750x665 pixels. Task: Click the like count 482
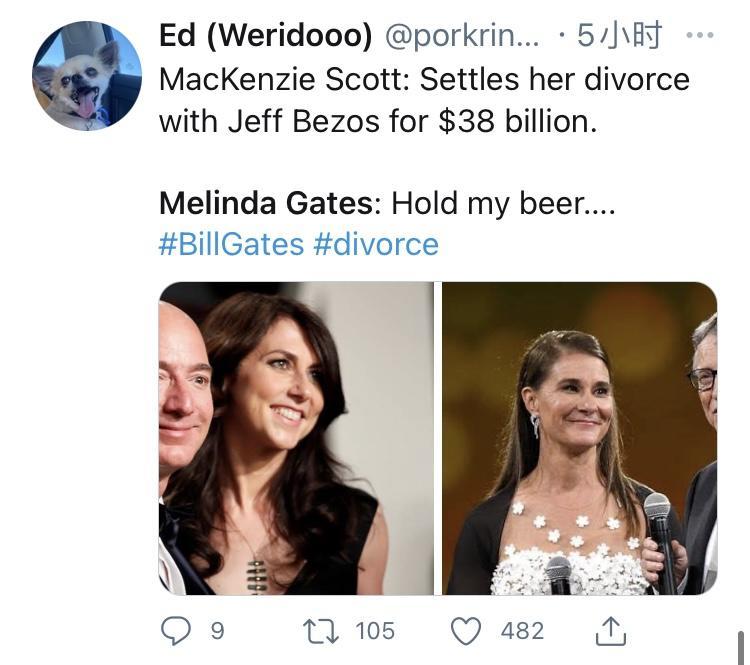point(522,631)
